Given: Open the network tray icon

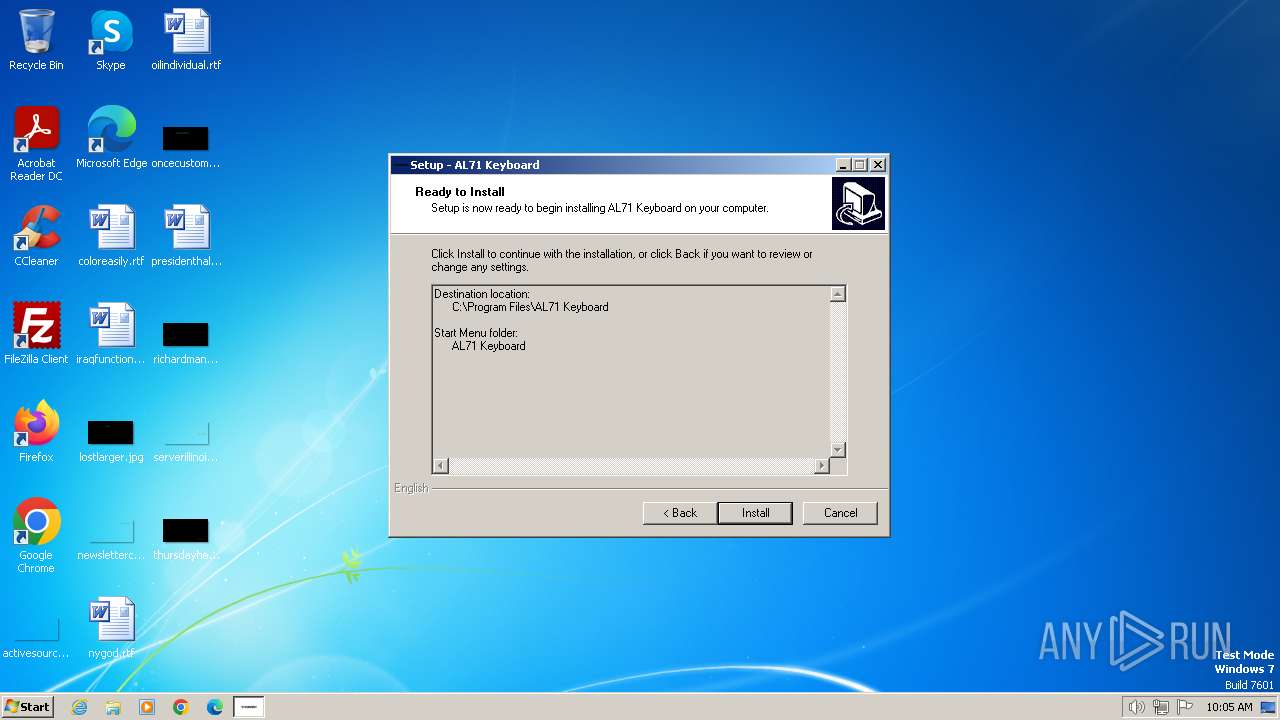Looking at the screenshot, I should pos(1161,707).
